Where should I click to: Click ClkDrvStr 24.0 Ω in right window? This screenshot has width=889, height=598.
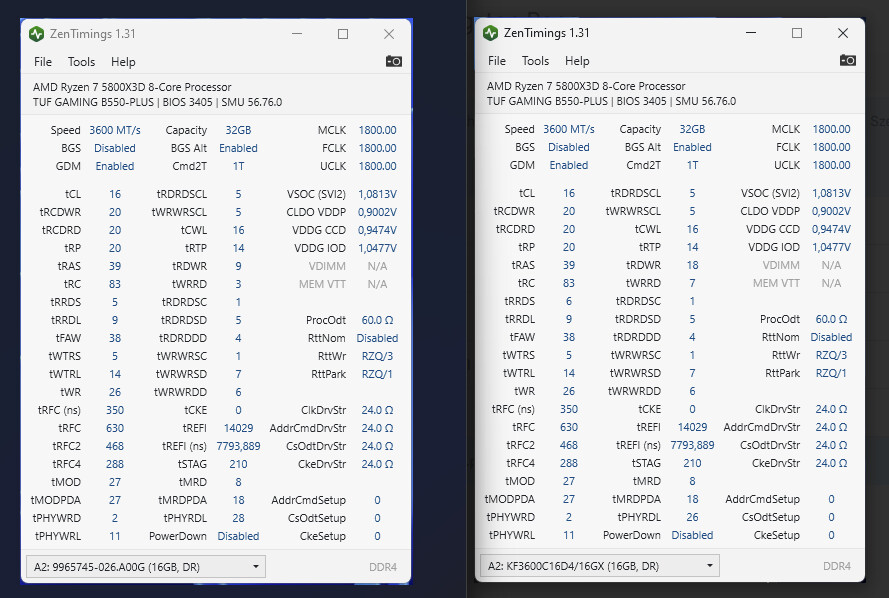point(831,409)
